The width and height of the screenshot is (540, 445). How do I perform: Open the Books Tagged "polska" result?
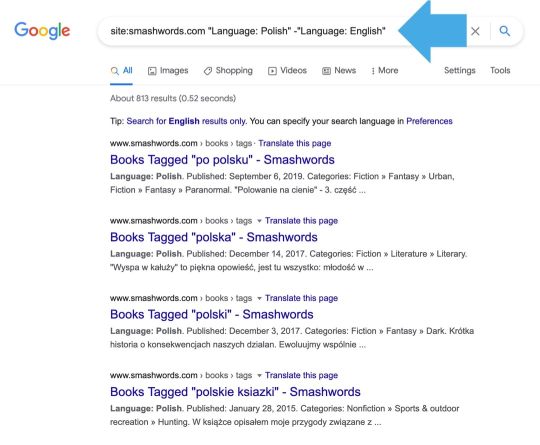(214, 237)
